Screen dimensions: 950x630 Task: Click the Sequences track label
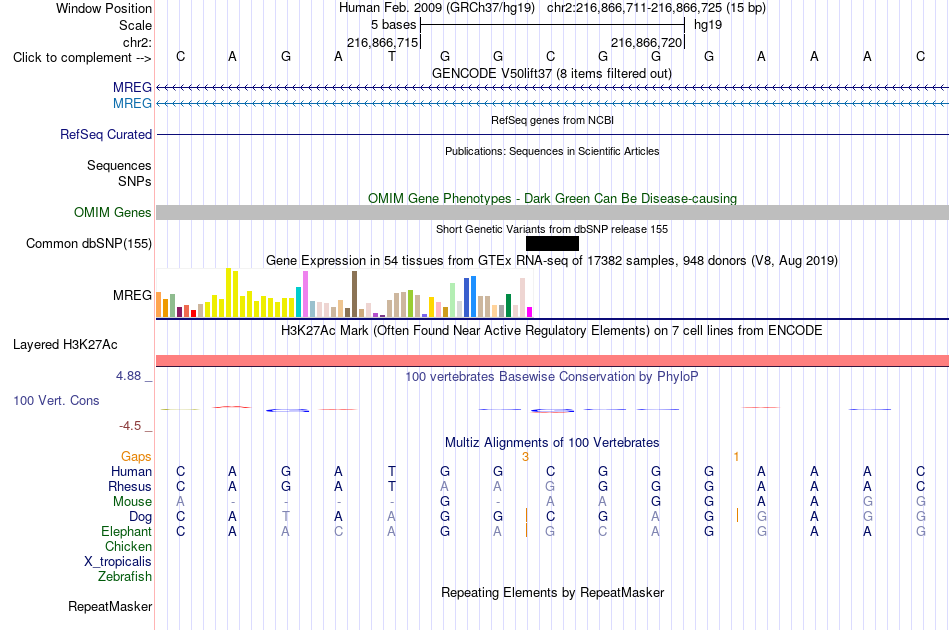pos(119,165)
